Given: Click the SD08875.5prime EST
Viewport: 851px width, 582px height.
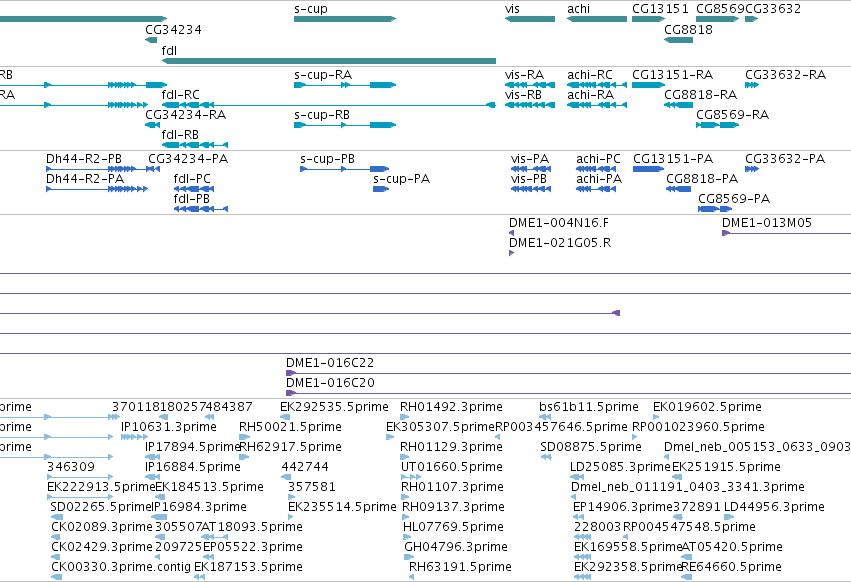Looking at the screenshot, I should [x=546, y=457].
